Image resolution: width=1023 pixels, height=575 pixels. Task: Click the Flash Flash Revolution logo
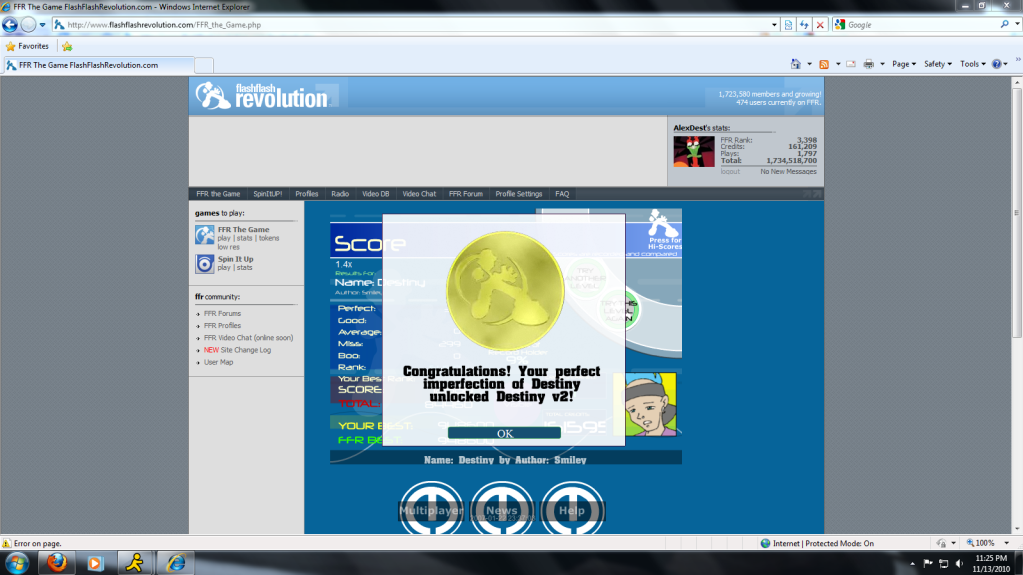pos(262,95)
